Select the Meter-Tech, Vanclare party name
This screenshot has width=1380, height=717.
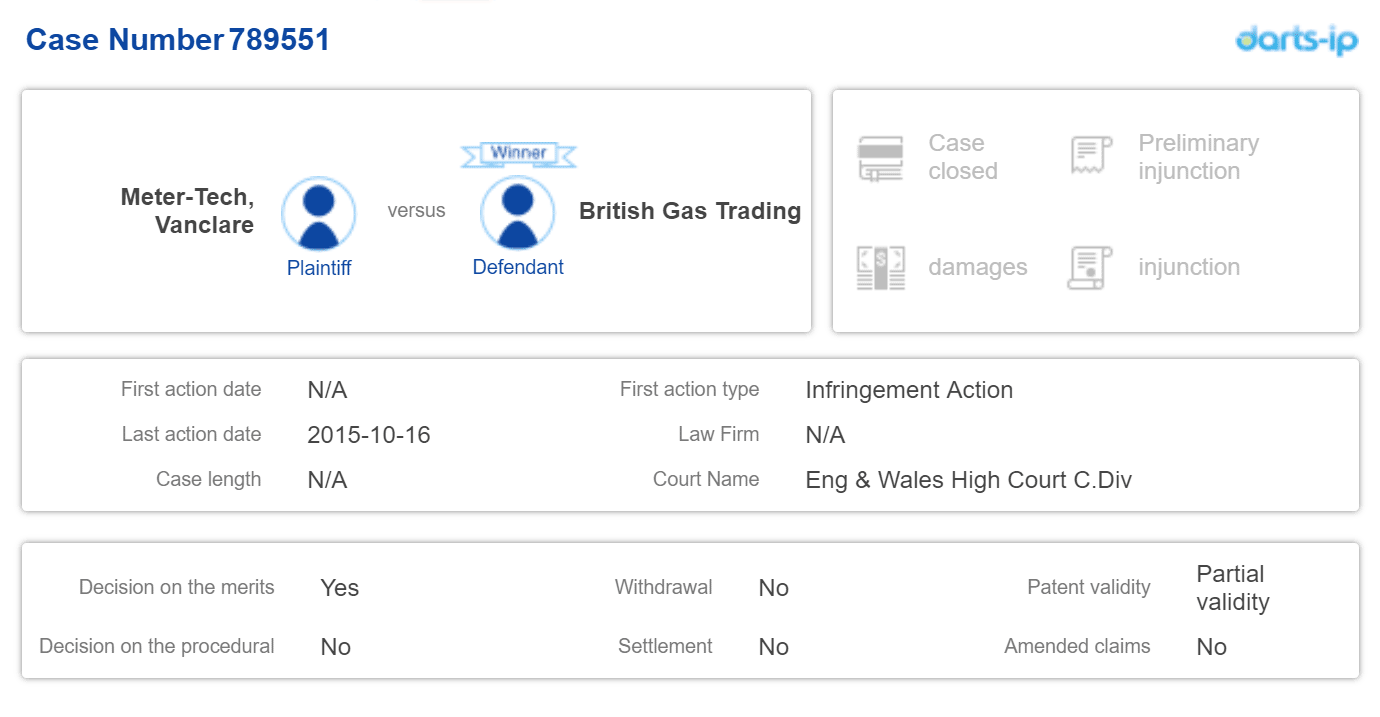tap(188, 211)
